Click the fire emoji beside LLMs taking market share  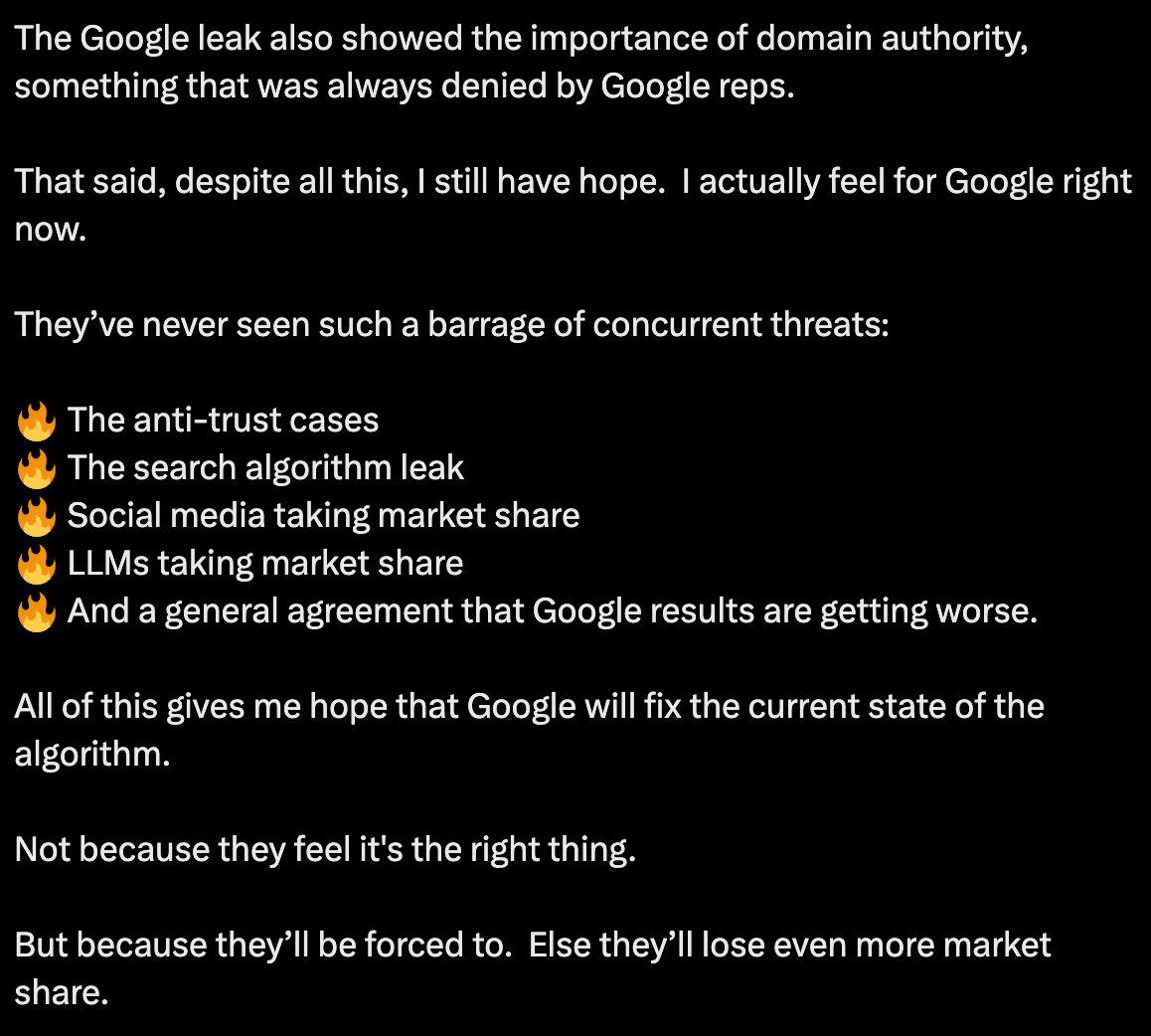click(36, 564)
